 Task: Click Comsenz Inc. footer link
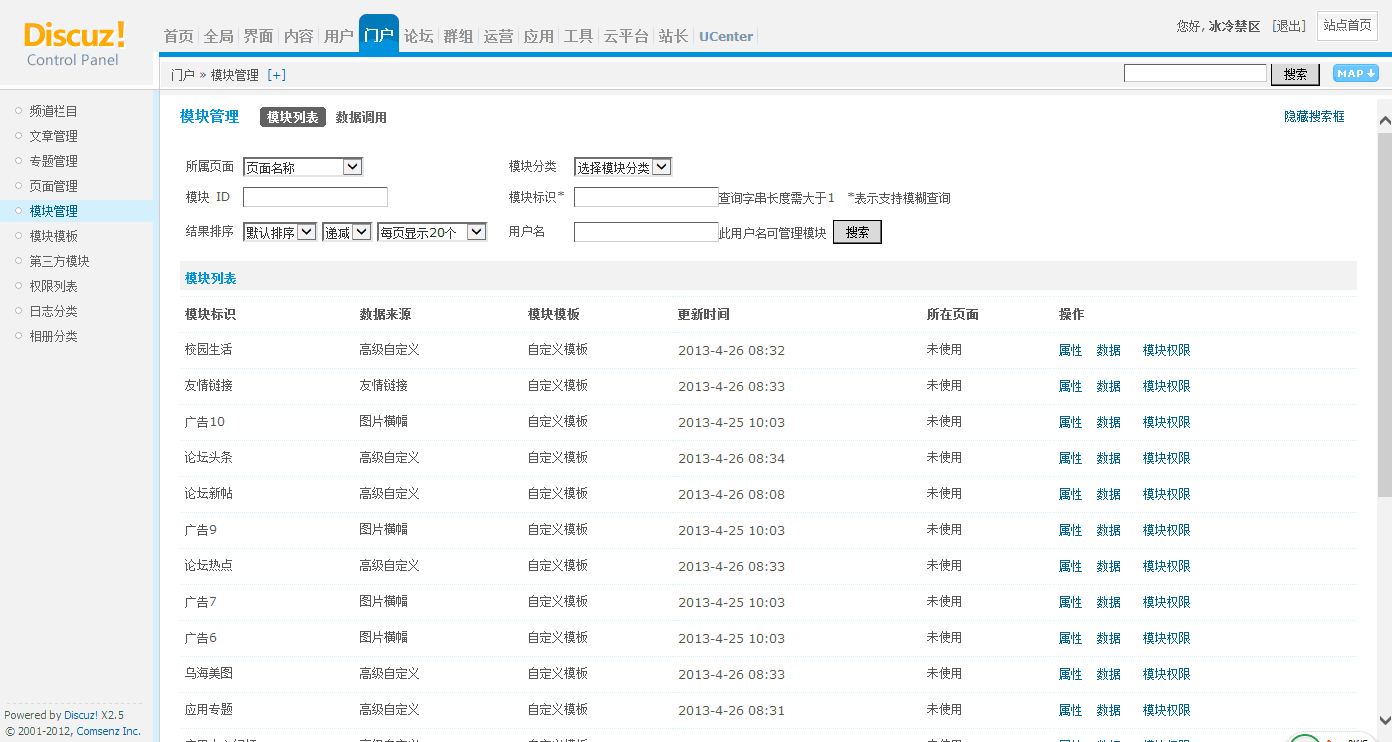coord(108,731)
